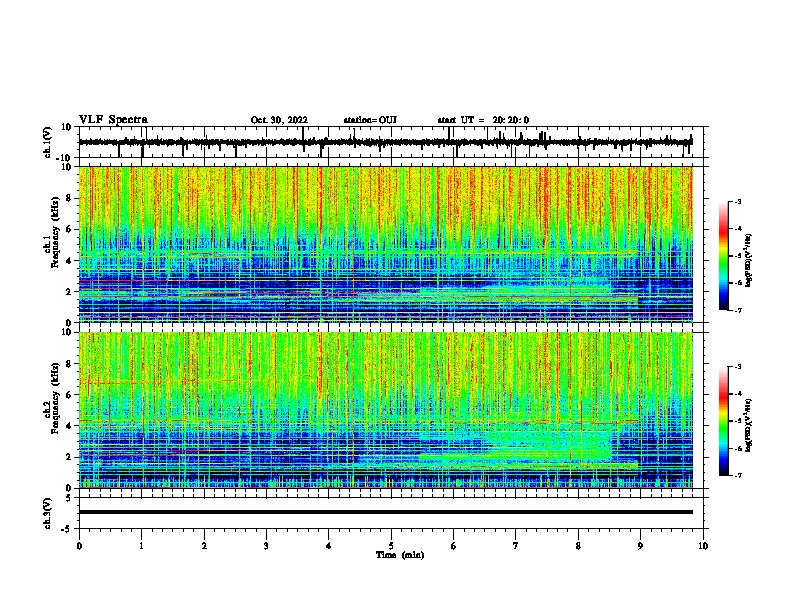This screenshot has height=612, width=792.
Task: Click the "6" kHz tick on ch.1 axis
Action: pos(70,229)
